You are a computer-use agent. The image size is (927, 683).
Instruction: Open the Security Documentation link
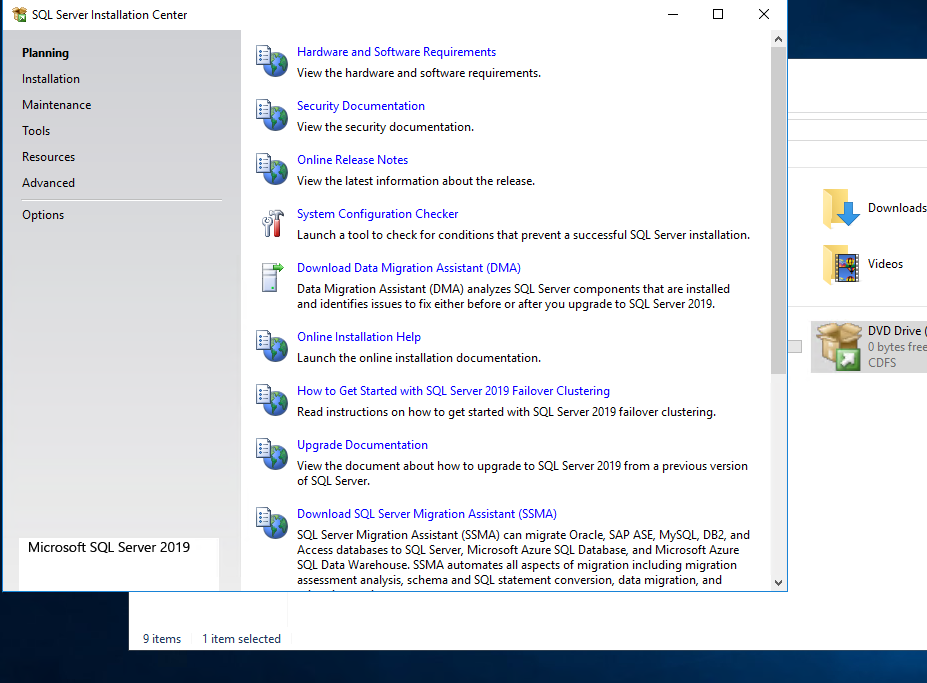[361, 106]
